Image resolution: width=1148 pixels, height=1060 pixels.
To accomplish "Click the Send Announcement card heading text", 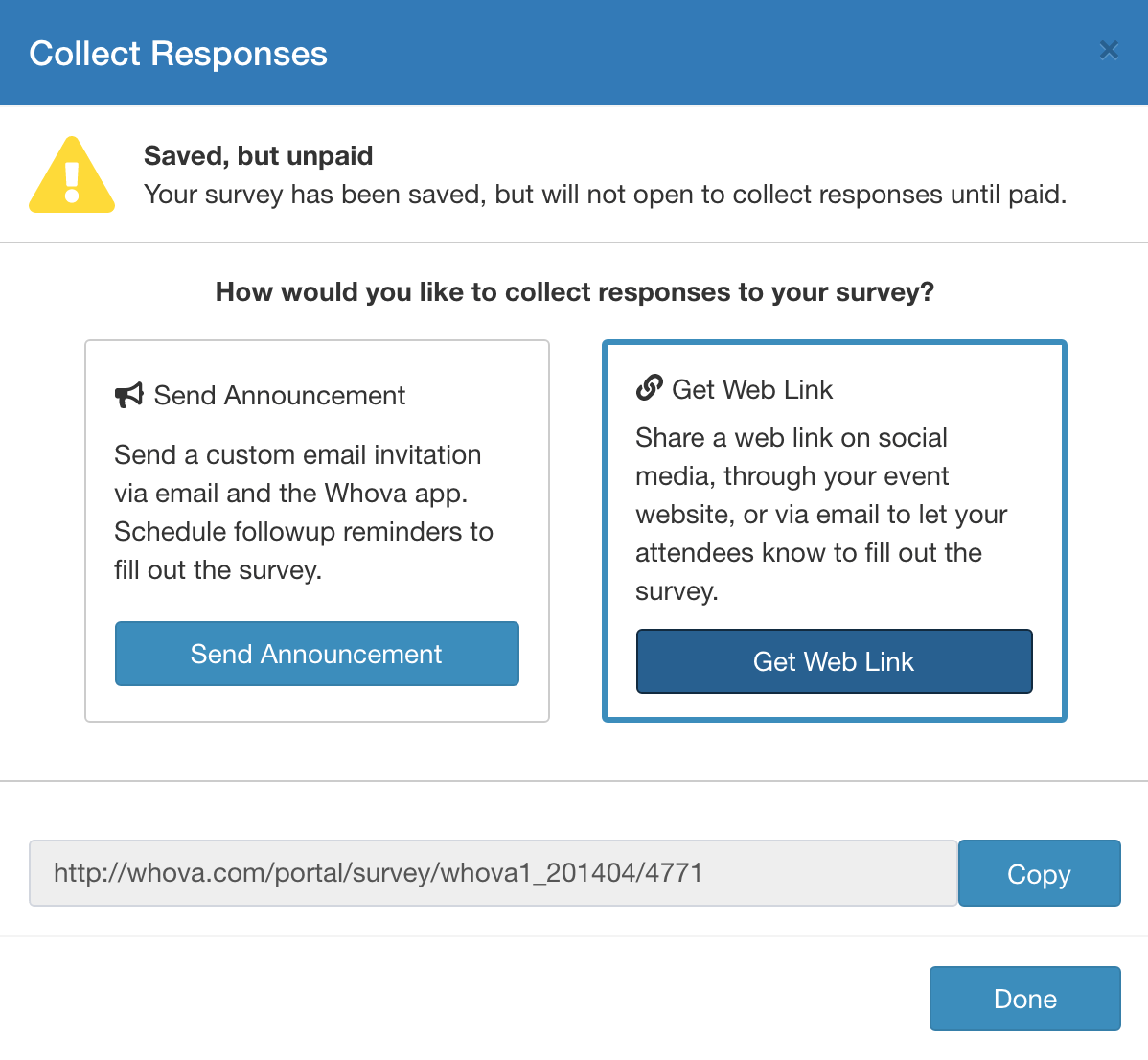I will click(280, 395).
